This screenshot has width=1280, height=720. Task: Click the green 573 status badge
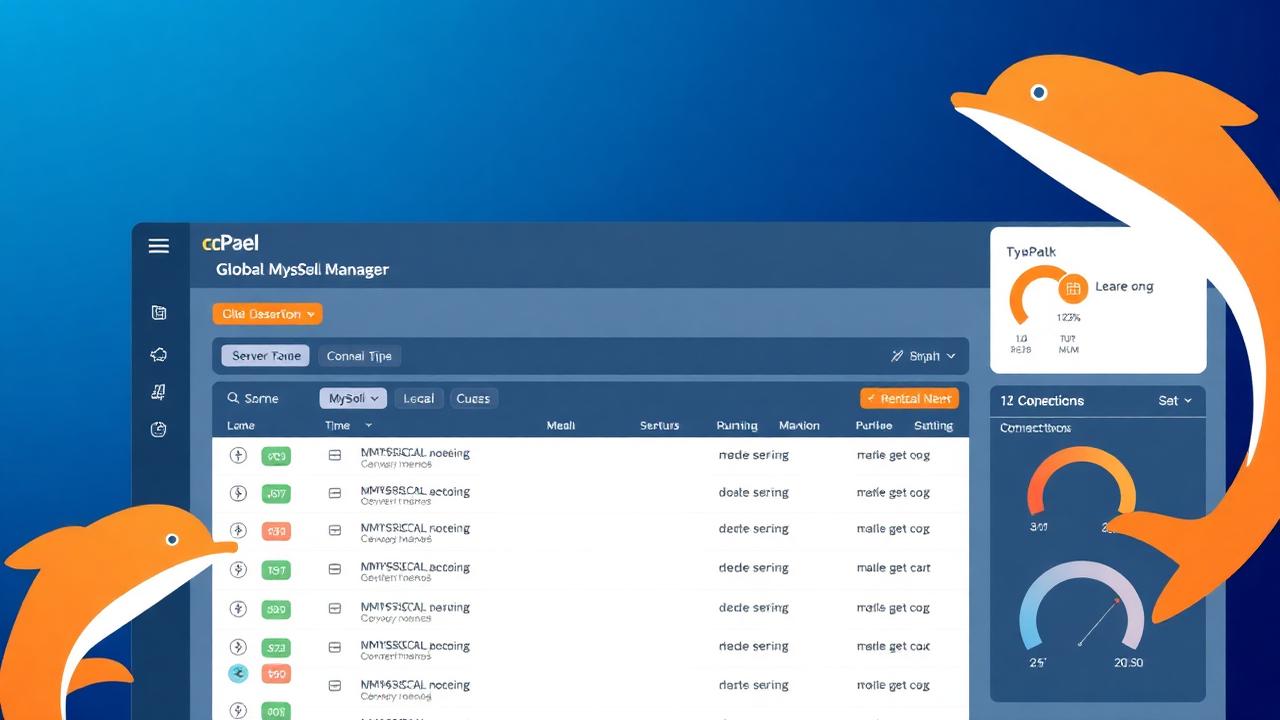click(276, 648)
